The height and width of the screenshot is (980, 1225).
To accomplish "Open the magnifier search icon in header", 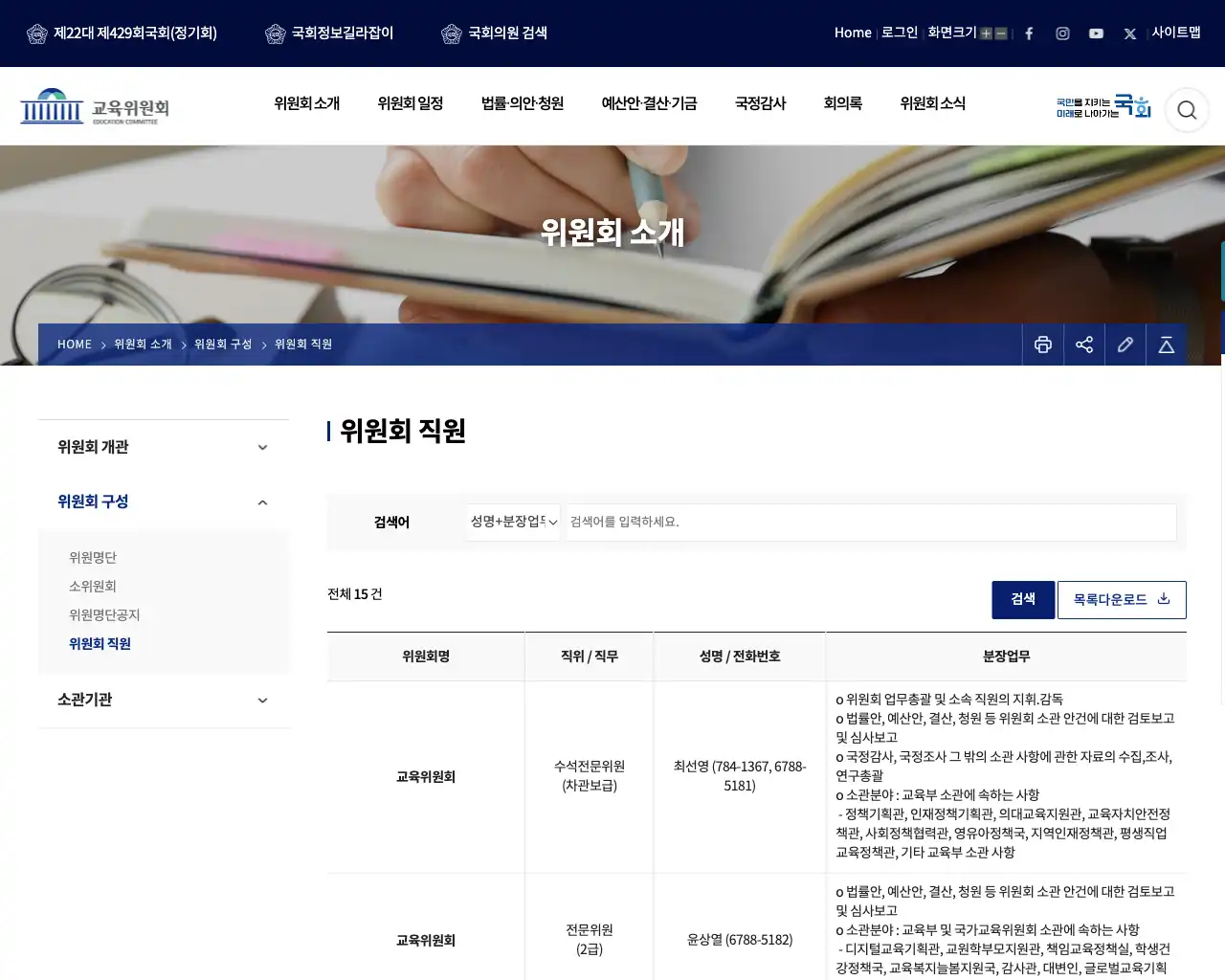I will point(1187,110).
